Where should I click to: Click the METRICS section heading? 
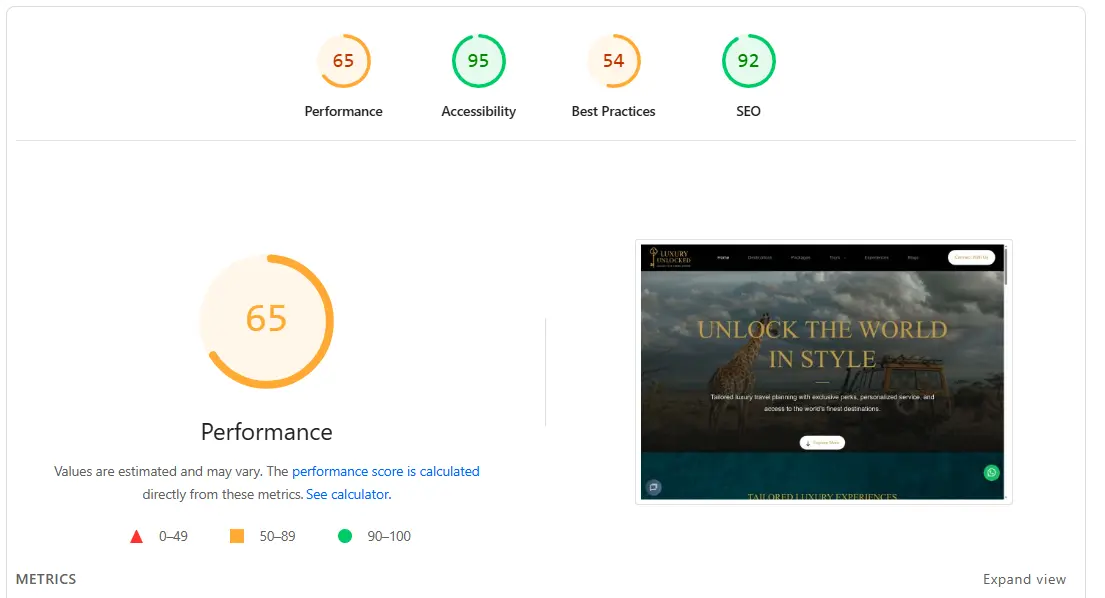point(46,579)
